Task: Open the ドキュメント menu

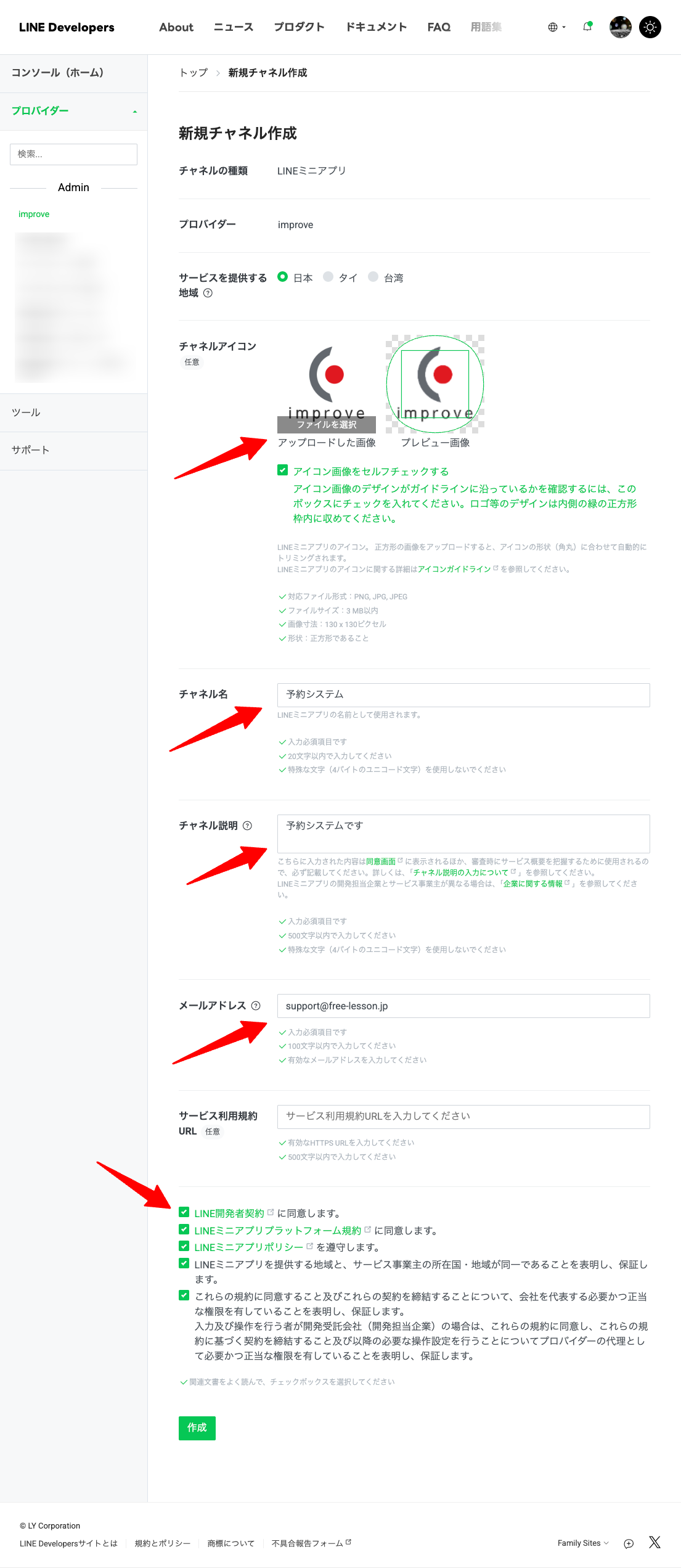Action: click(x=376, y=27)
